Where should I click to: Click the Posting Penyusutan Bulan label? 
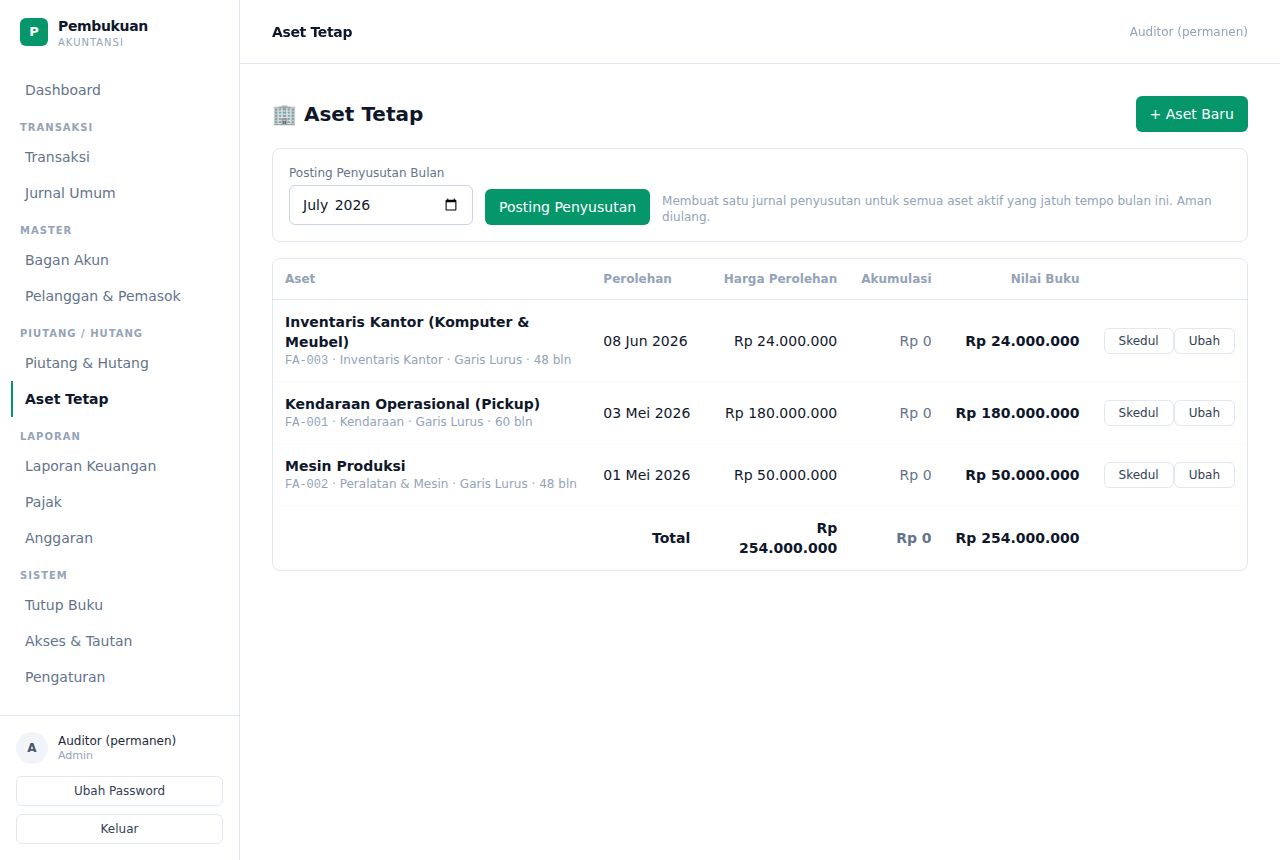(366, 173)
